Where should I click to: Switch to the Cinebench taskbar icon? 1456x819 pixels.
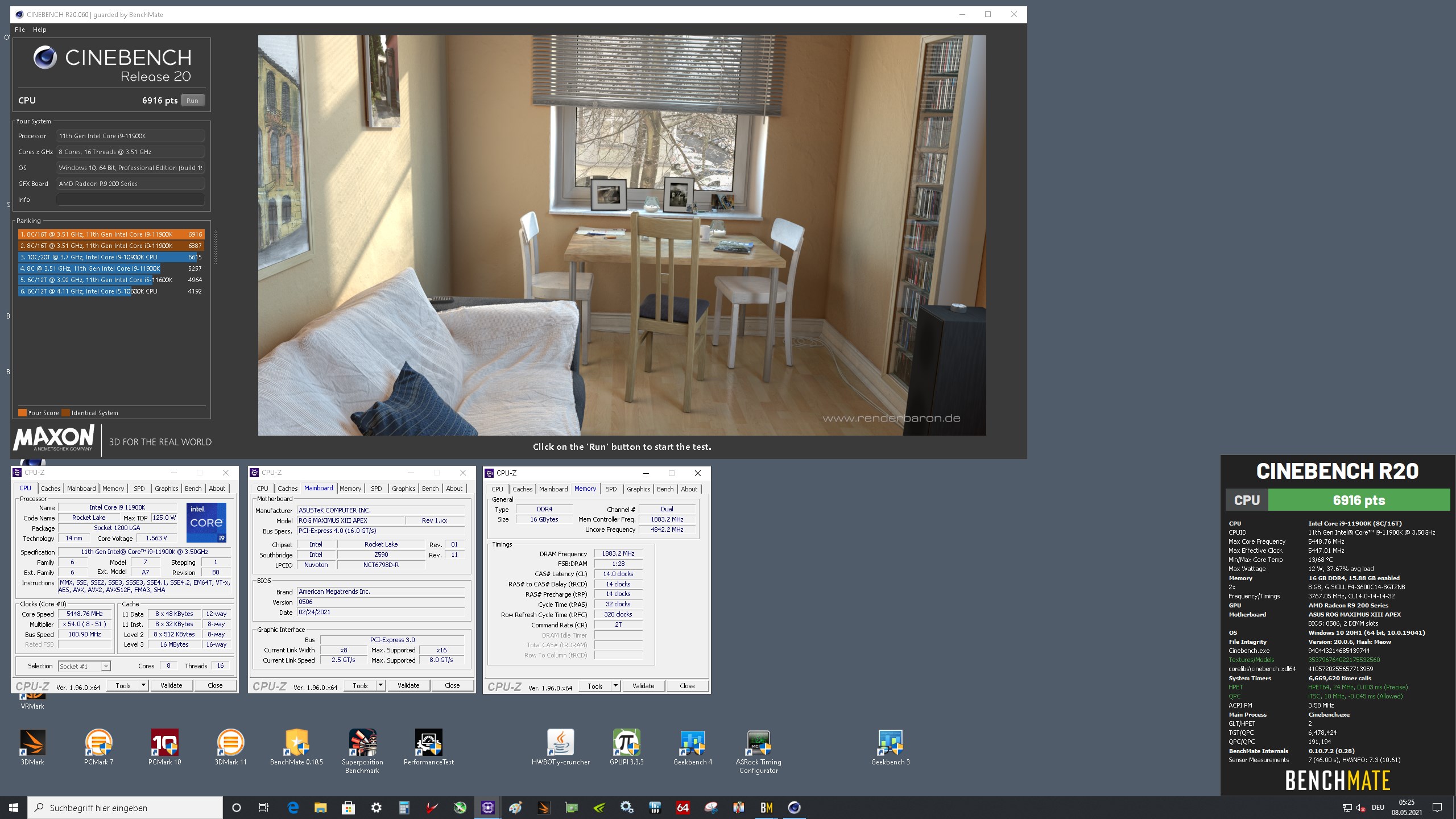click(x=795, y=808)
